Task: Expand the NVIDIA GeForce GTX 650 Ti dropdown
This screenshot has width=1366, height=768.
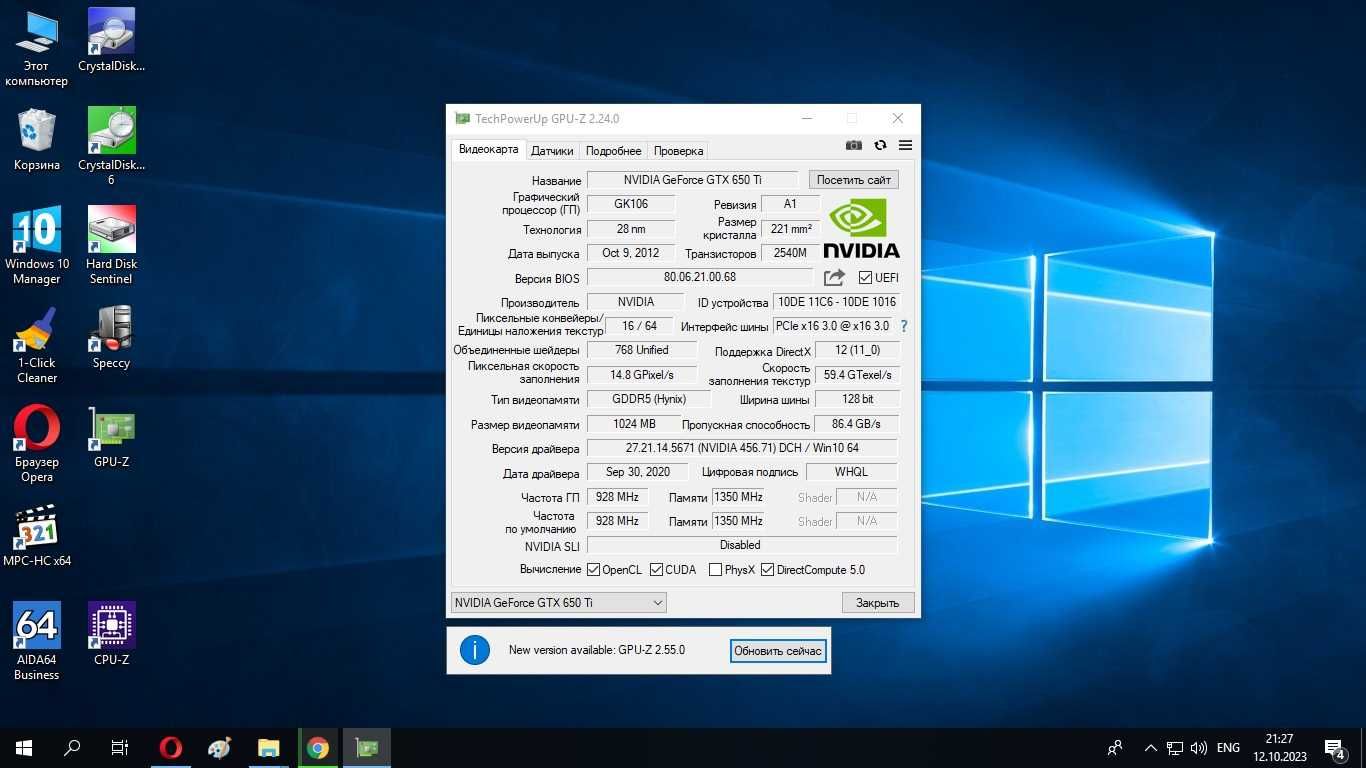Action: 558,602
